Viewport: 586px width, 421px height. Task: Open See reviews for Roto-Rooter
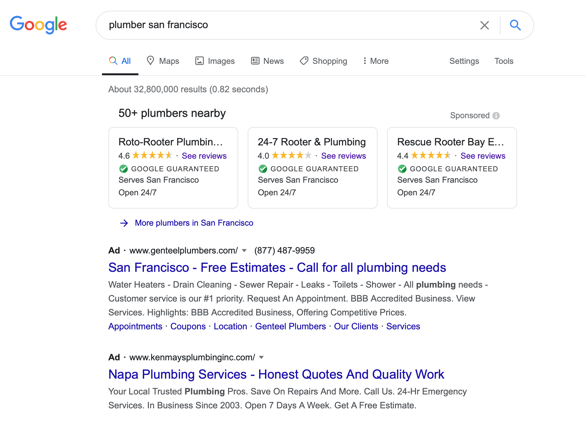(x=204, y=156)
